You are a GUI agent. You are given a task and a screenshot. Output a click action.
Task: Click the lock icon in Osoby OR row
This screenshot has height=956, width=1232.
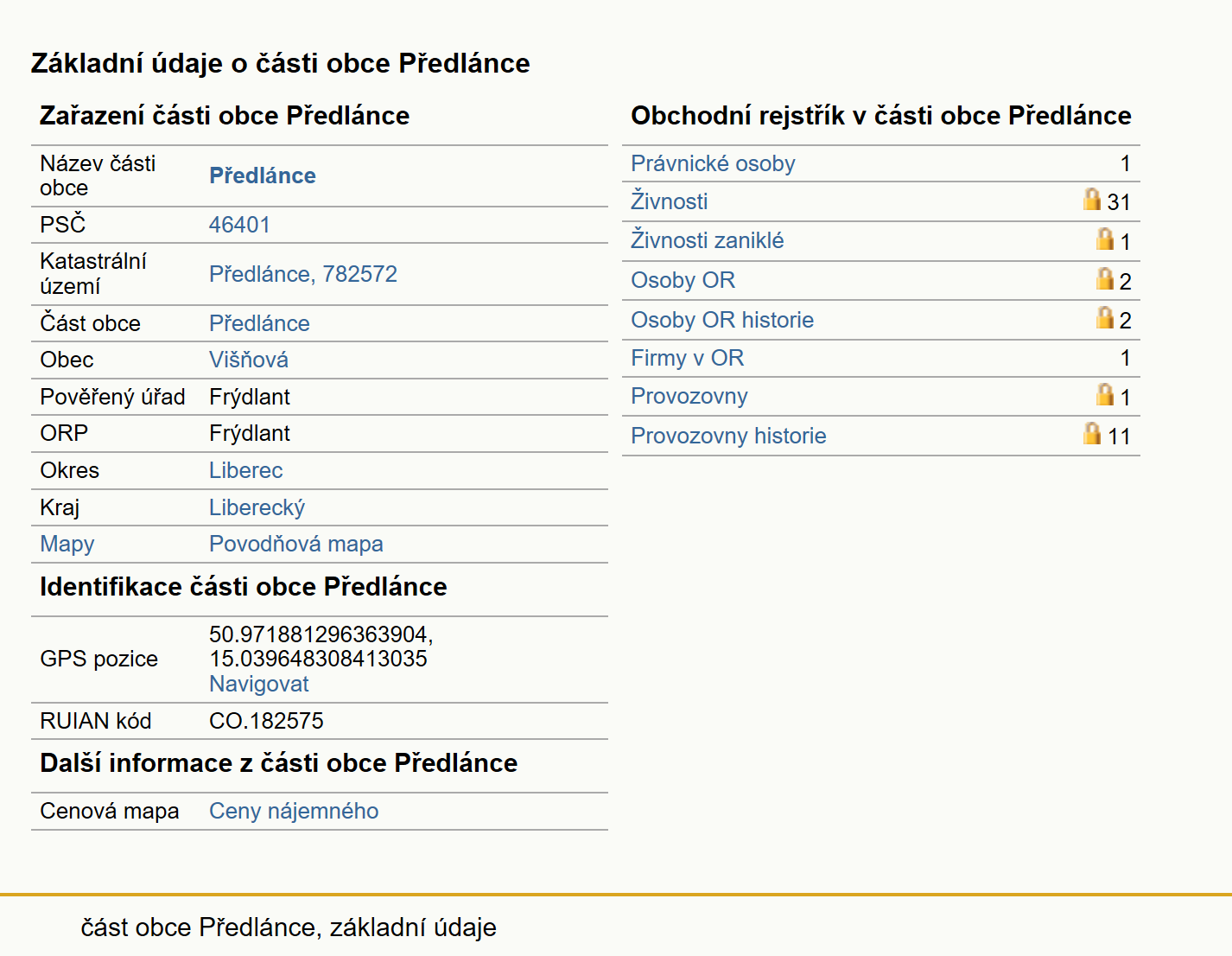[1105, 278]
